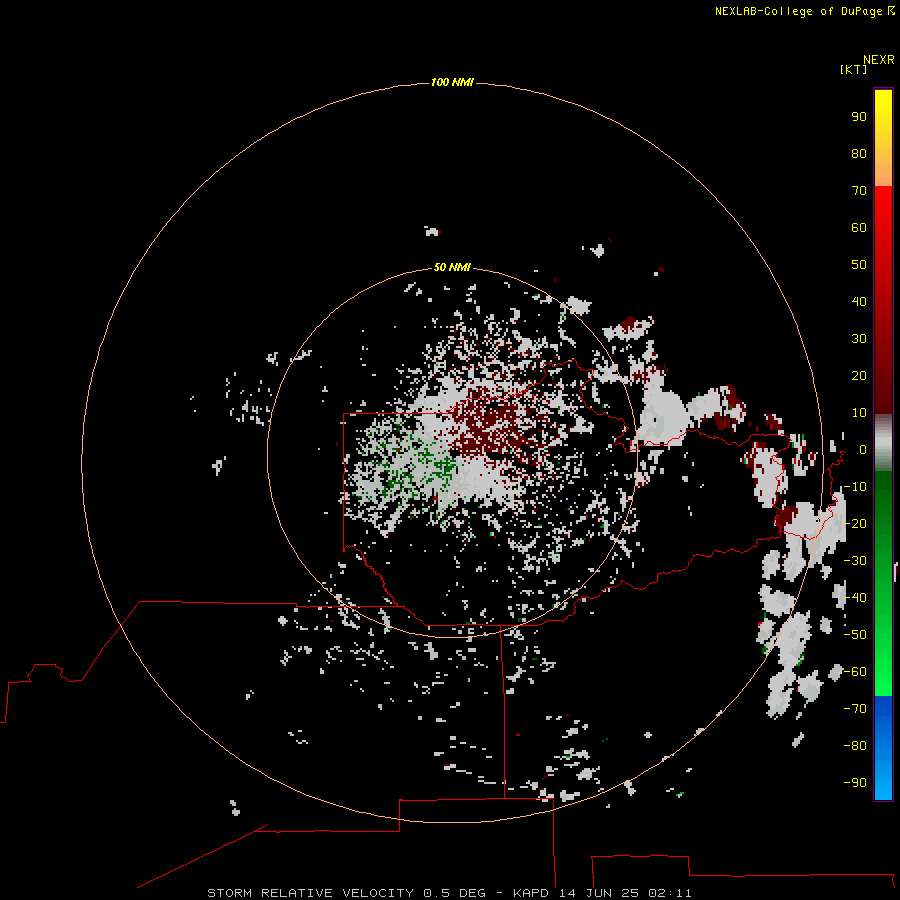Click the 60 value on the color scale

859,228
